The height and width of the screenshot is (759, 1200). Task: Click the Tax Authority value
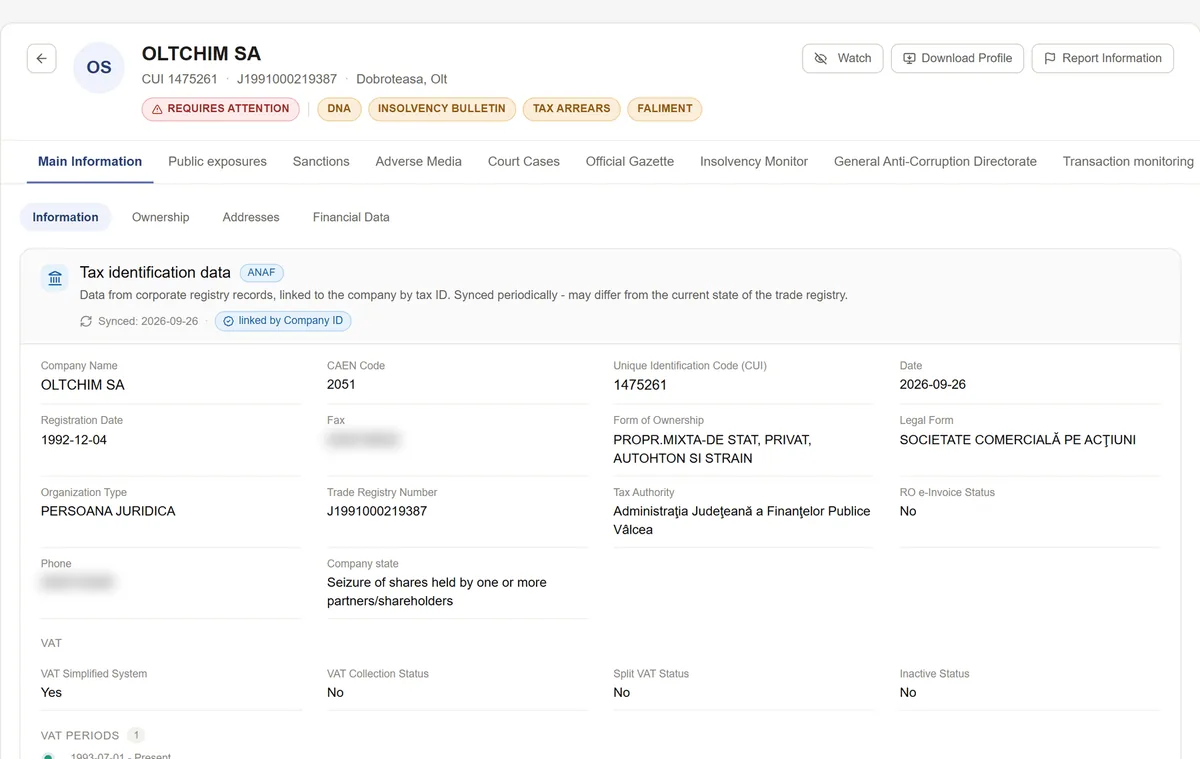[x=742, y=520]
